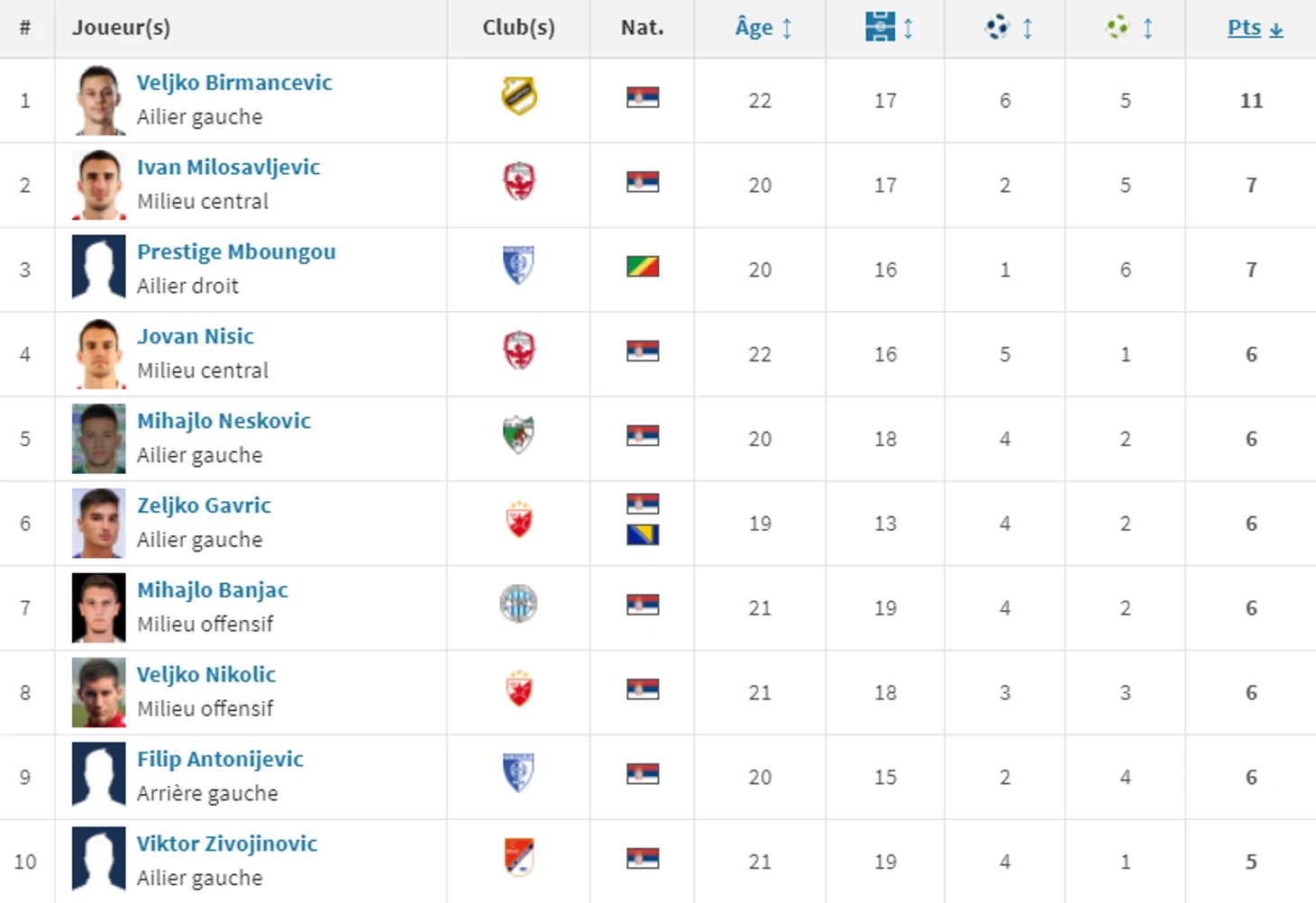The height and width of the screenshot is (903, 1316).
Task: Click Zeljko Gavric's photo thumbnail
Action: click(99, 524)
